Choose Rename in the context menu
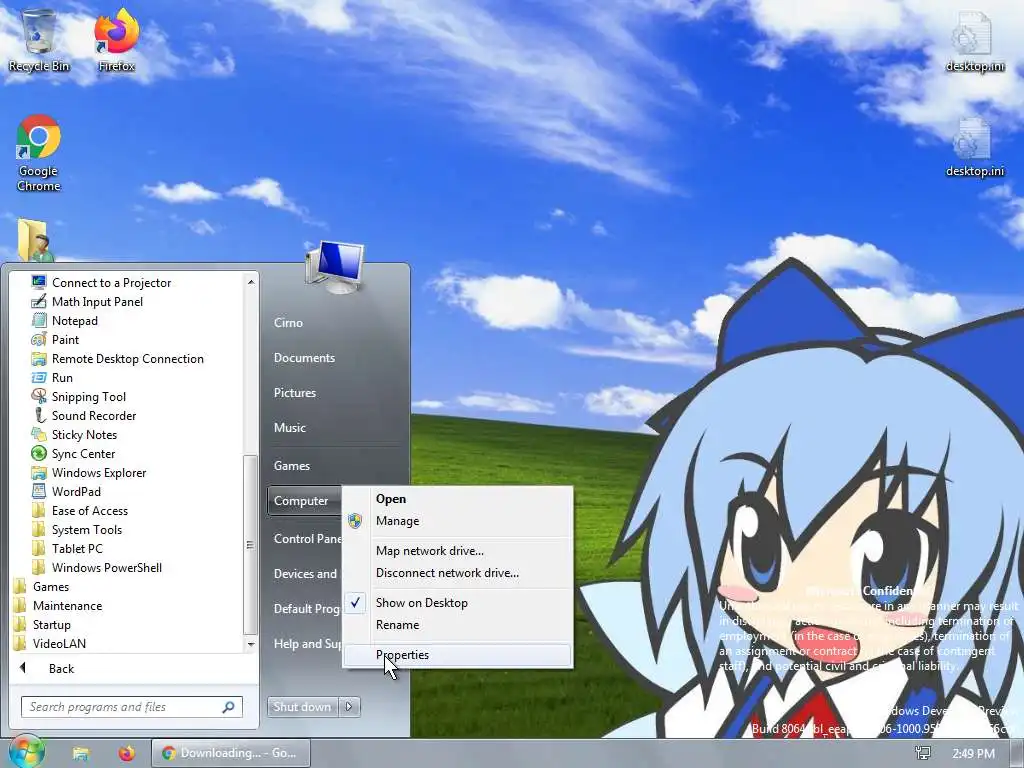1024x768 pixels. point(458,624)
